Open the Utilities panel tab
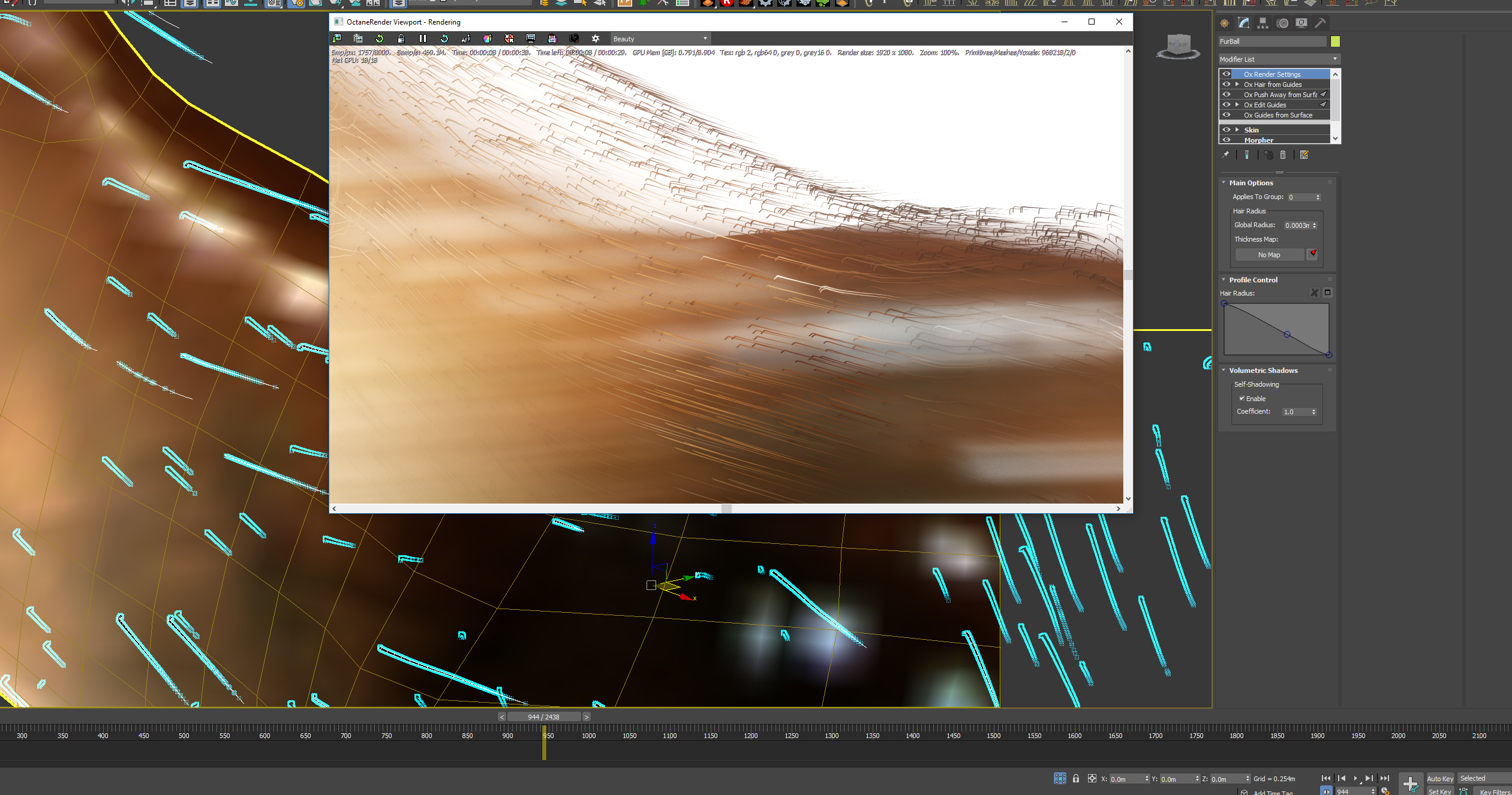This screenshot has height=795, width=1512. pos(1320,23)
